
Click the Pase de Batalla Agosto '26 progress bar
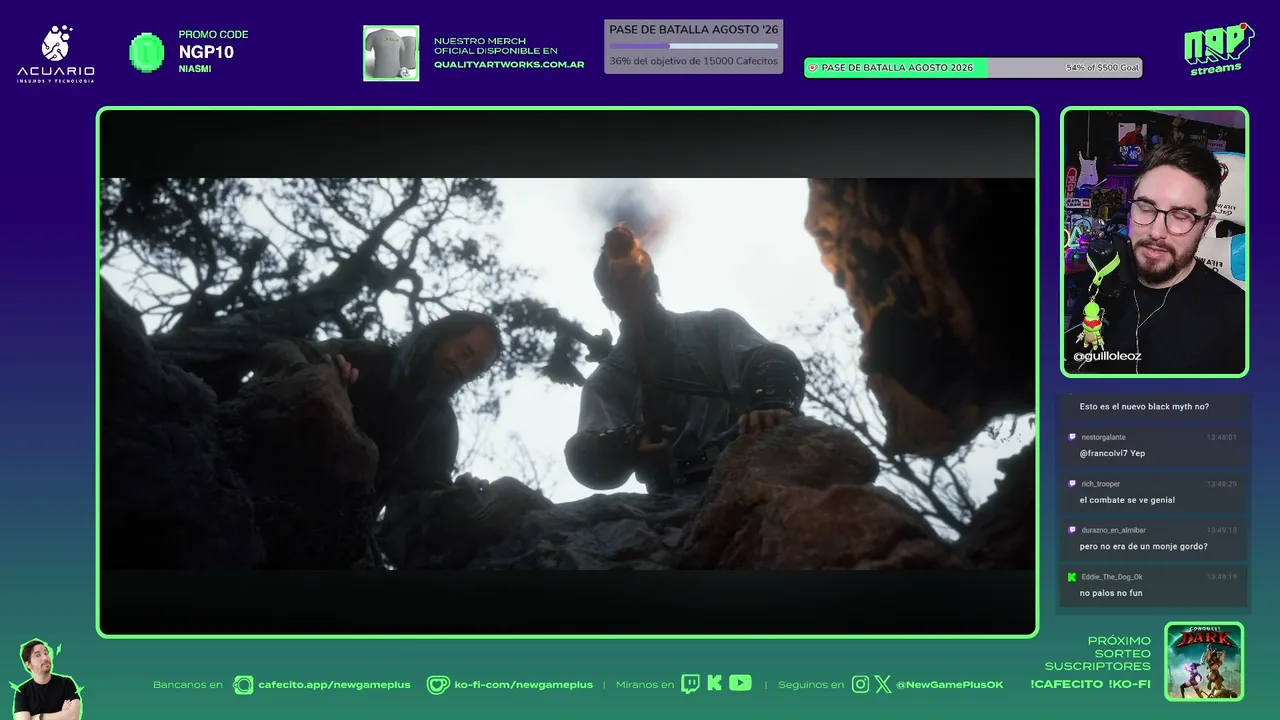[x=694, y=46]
